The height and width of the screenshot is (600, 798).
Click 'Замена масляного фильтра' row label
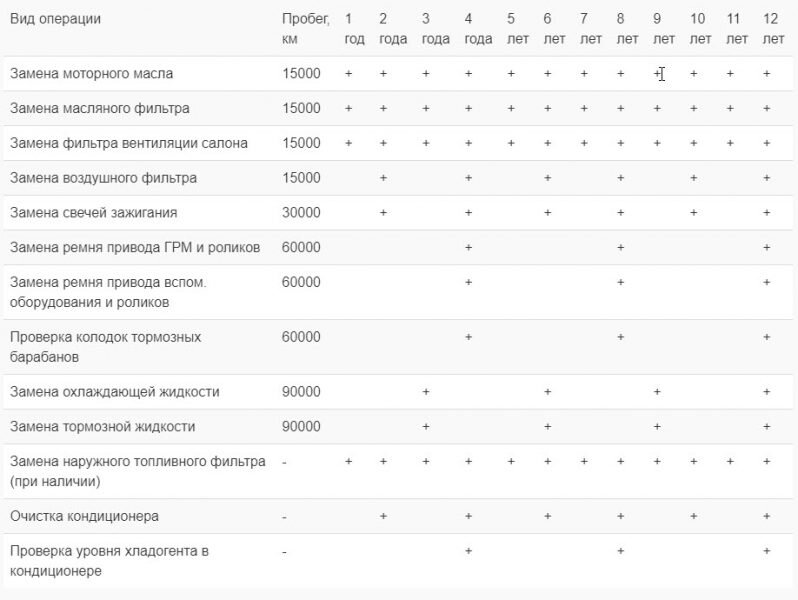[x=100, y=108]
